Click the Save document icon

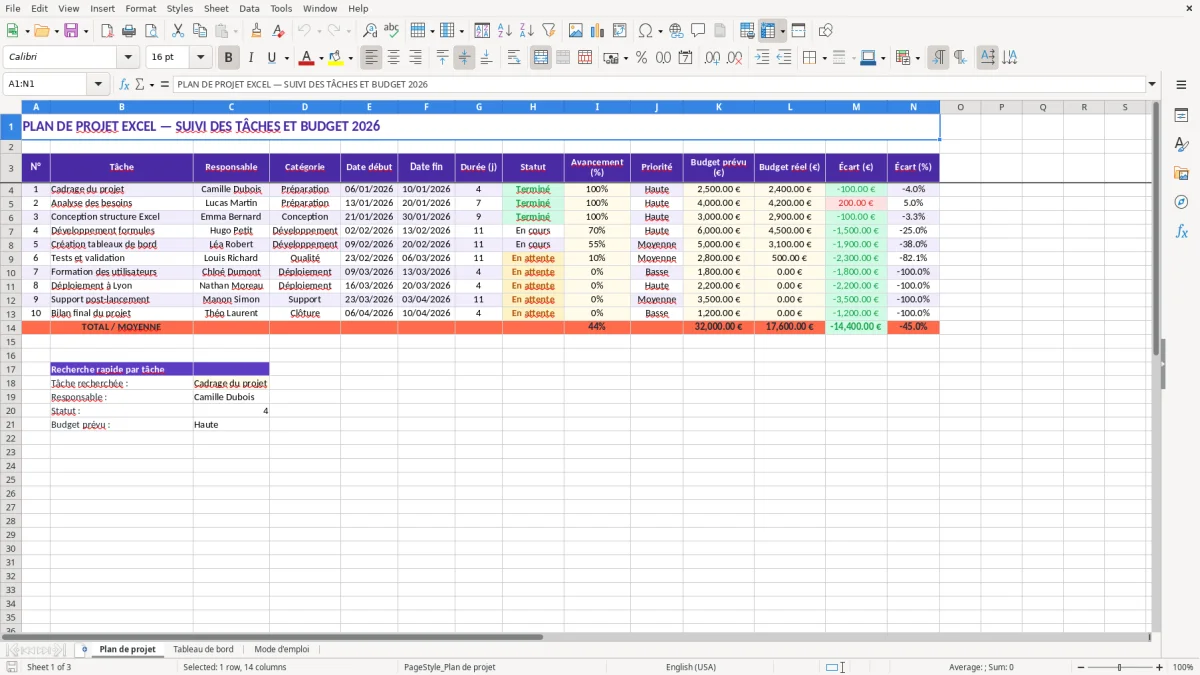pyautogui.click(x=71, y=31)
